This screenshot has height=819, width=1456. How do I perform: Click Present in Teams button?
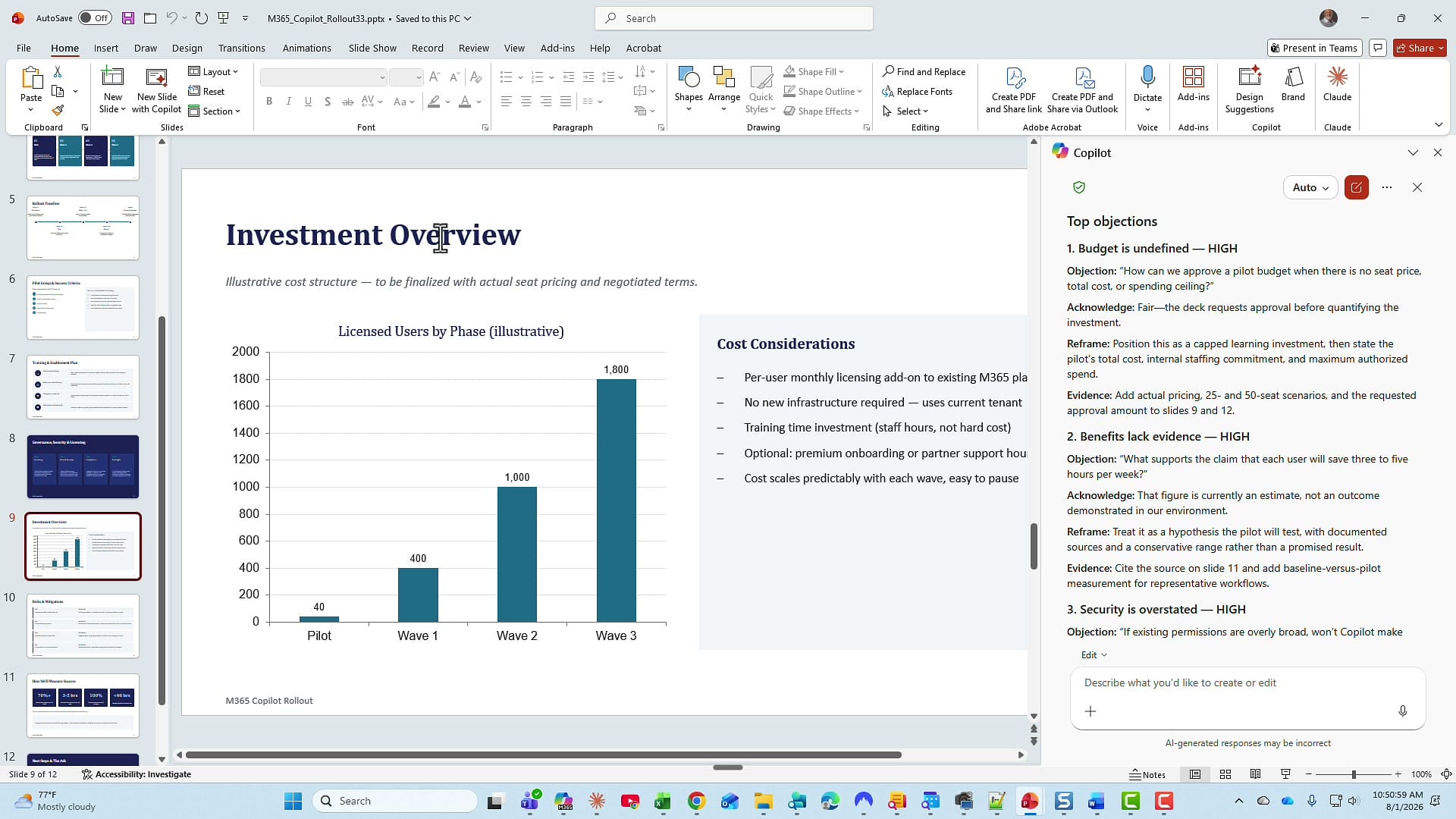(x=1314, y=48)
